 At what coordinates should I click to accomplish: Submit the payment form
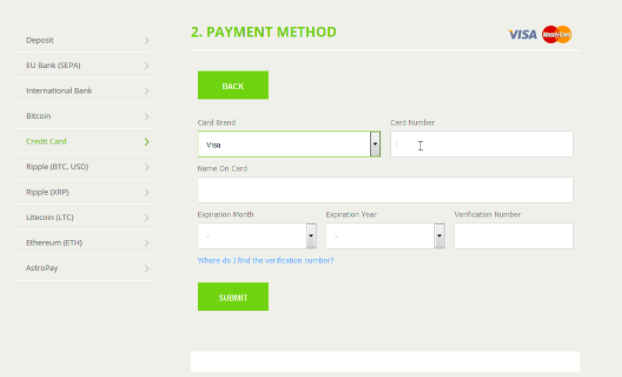coord(233,297)
